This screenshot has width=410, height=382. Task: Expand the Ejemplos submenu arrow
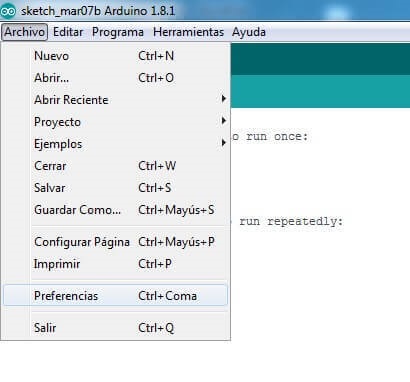click(x=224, y=143)
